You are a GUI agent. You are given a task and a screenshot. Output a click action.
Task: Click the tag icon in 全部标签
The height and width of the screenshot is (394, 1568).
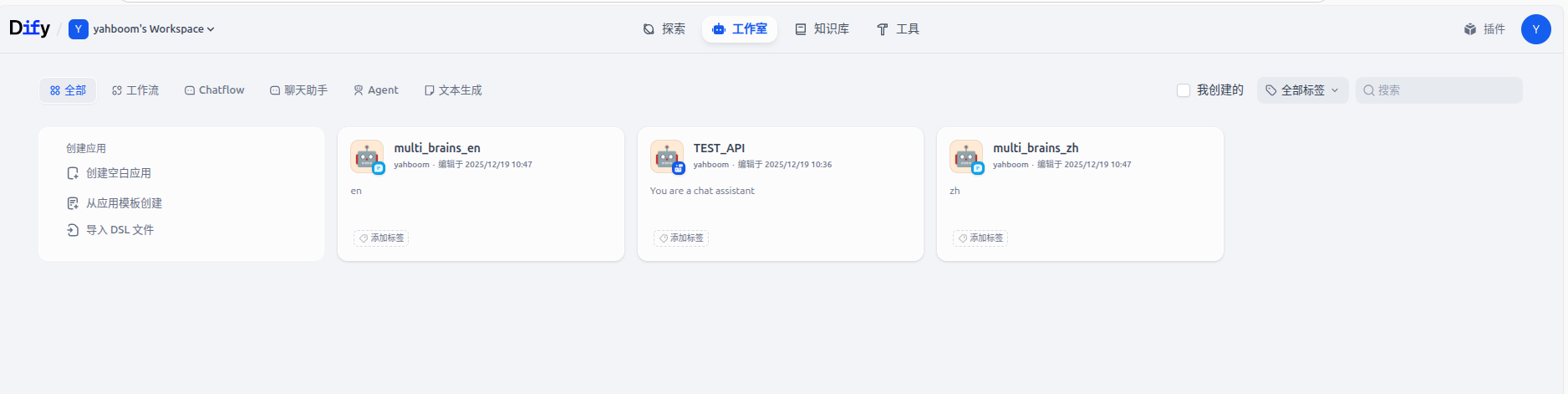point(1271,90)
